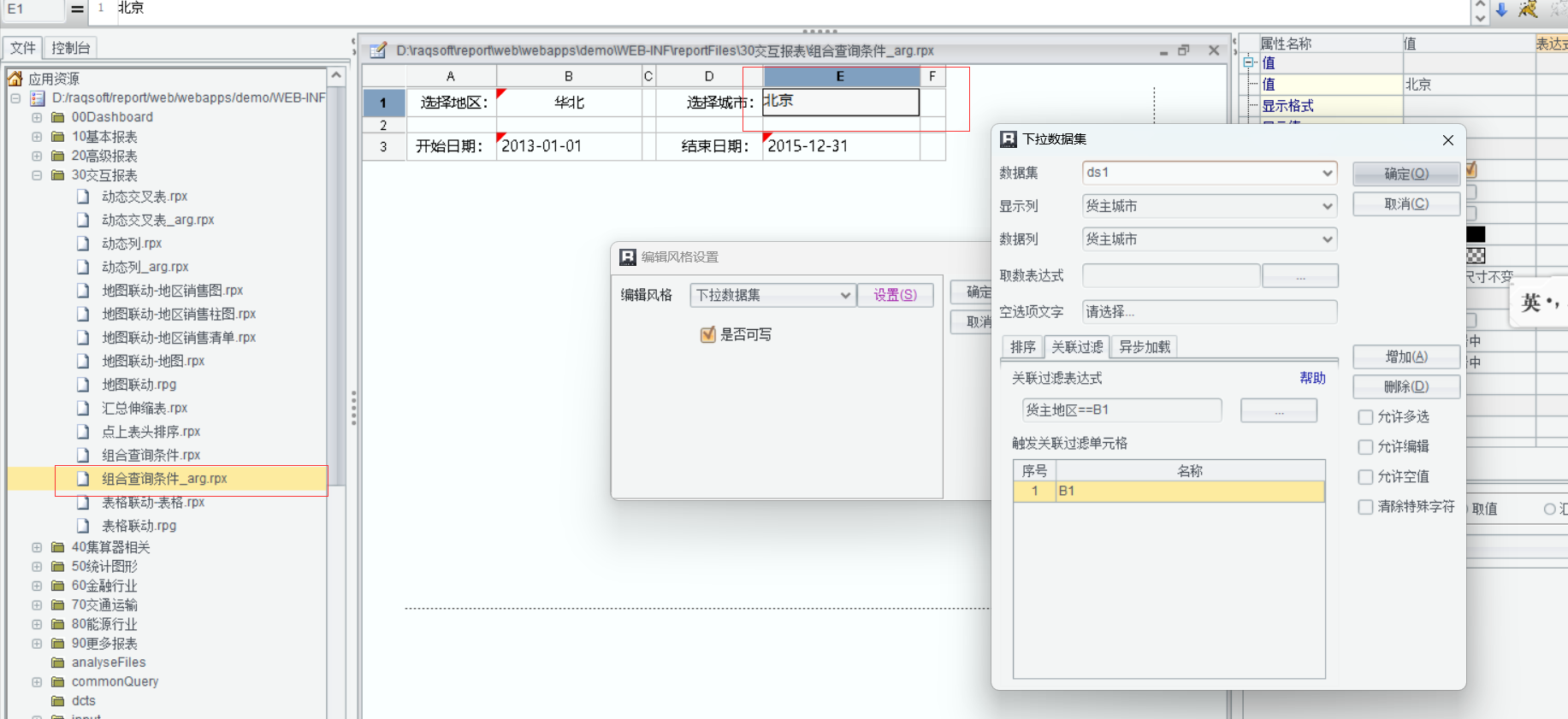Click the file icon of 地图联动.rpg
The width and height of the screenshot is (1568, 719).
point(83,385)
